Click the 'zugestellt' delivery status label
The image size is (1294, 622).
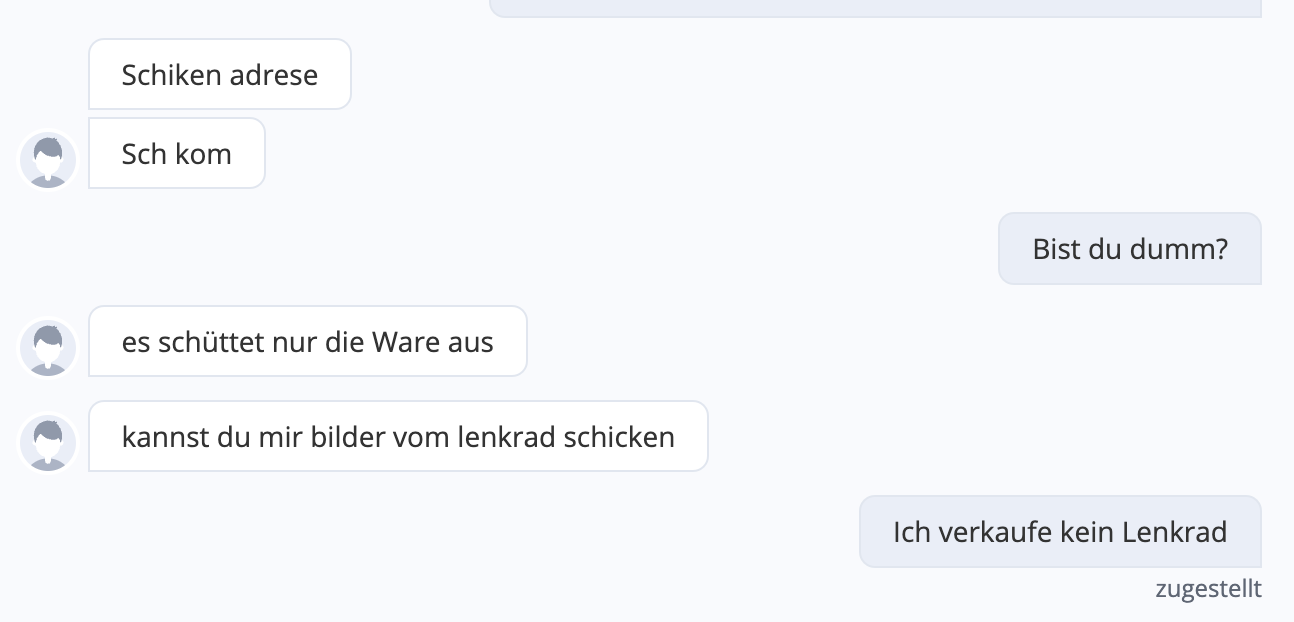[1208, 589]
